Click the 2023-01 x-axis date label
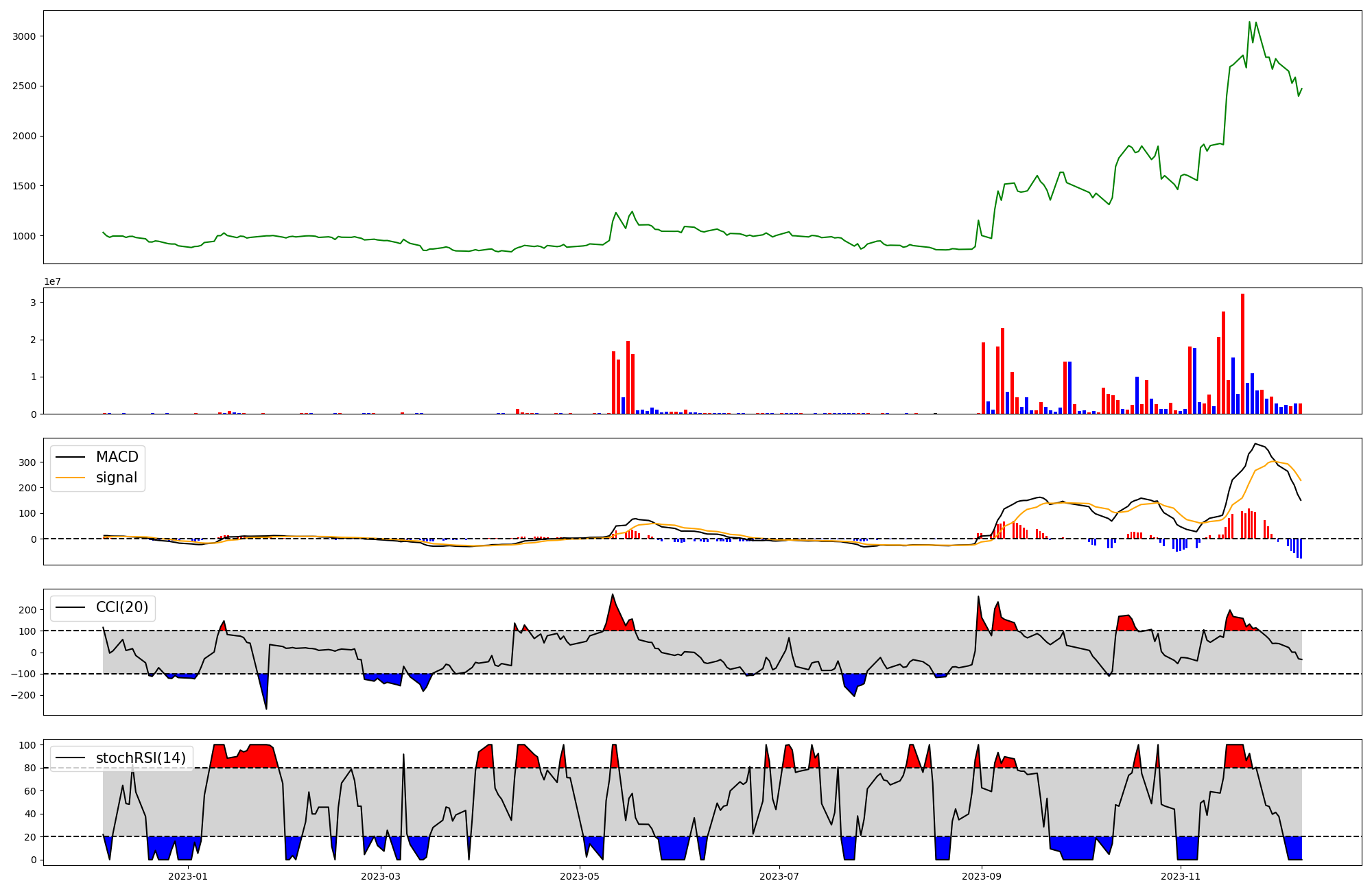The image size is (1372, 892). tap(188, 876)
